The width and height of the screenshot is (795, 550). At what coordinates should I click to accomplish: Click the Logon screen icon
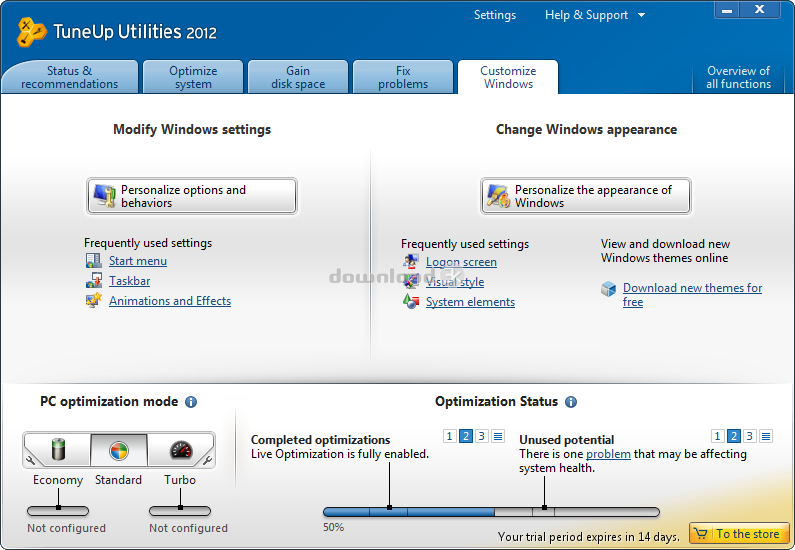(x=411, y=262)
